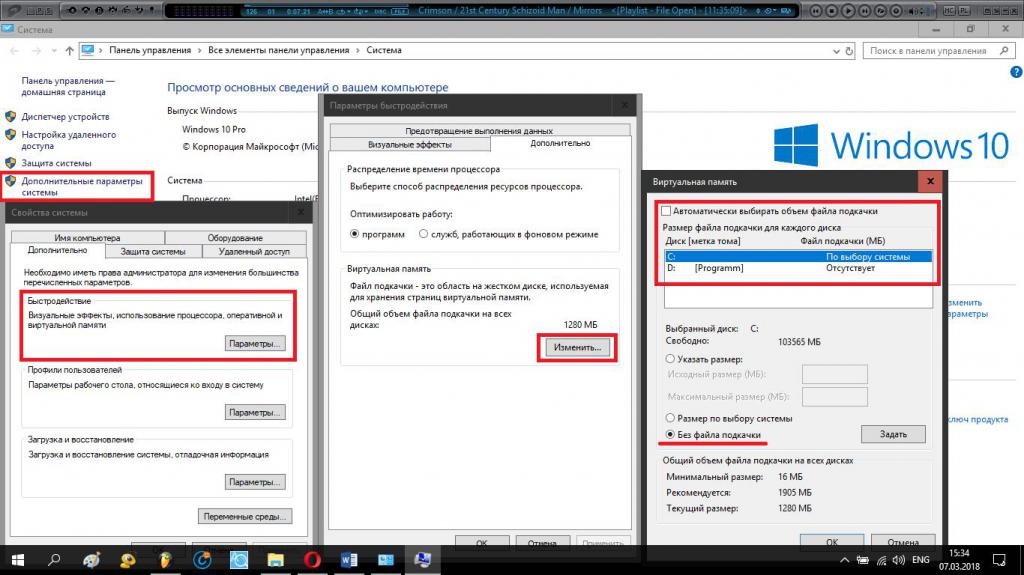Open 'Защита системы' tab in System Properties
The image size is (1024, 575).
coord(153,252)
